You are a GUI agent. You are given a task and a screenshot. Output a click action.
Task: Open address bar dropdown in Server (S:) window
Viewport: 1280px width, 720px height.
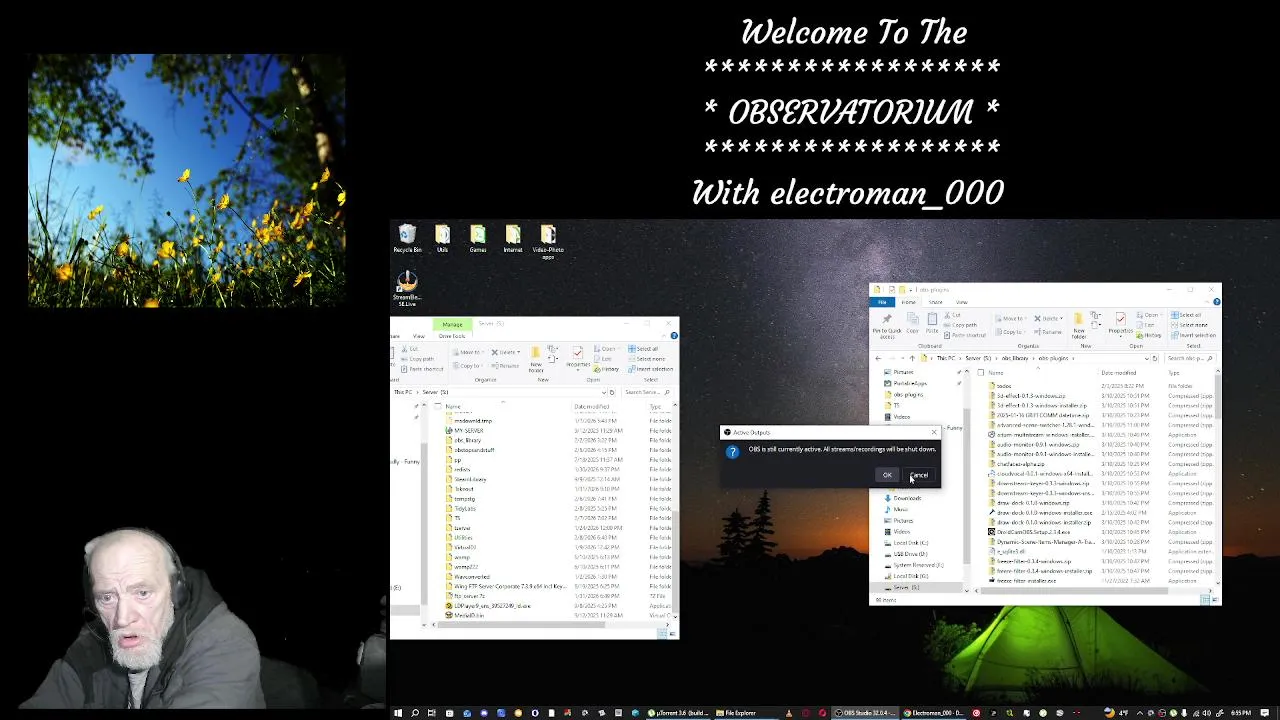click(x=604, y=392)
